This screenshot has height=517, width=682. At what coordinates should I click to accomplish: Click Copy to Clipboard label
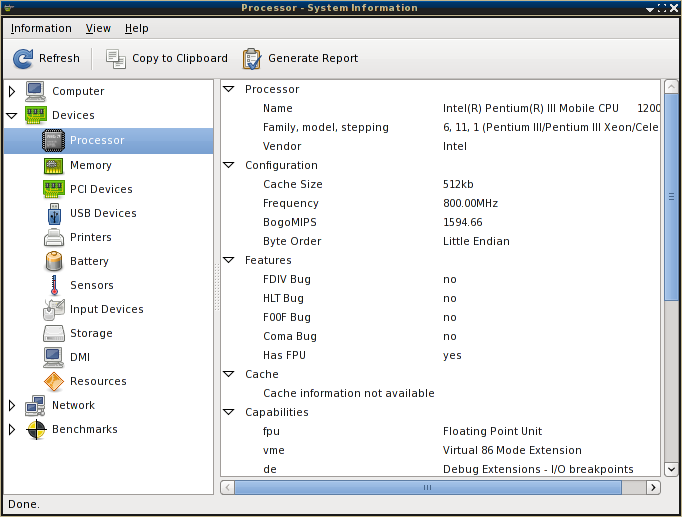pyautogui.click(x=180, y=58)
